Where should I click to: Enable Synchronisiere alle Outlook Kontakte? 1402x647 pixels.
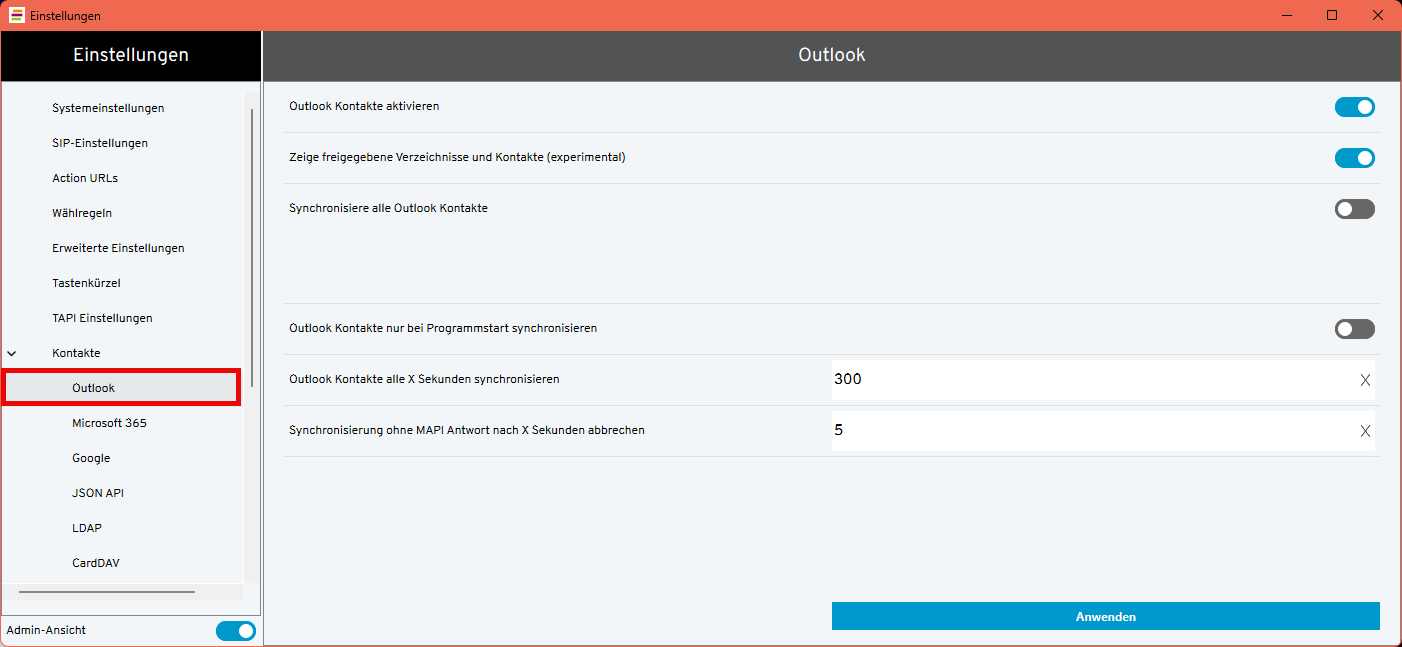[1354, 209]
